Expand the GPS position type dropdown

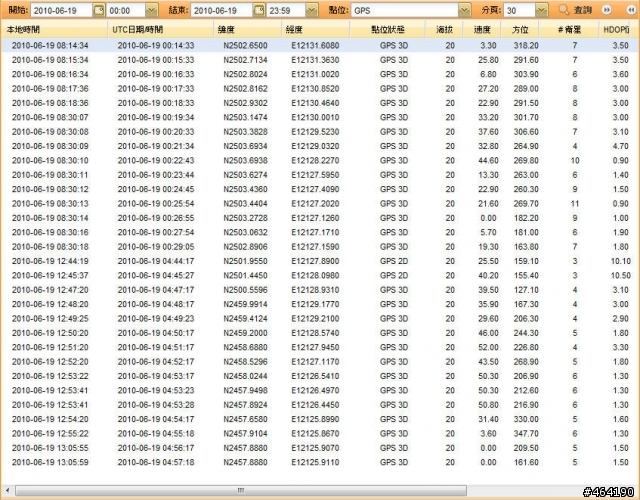pyautogui.click(x=464, y=10)
